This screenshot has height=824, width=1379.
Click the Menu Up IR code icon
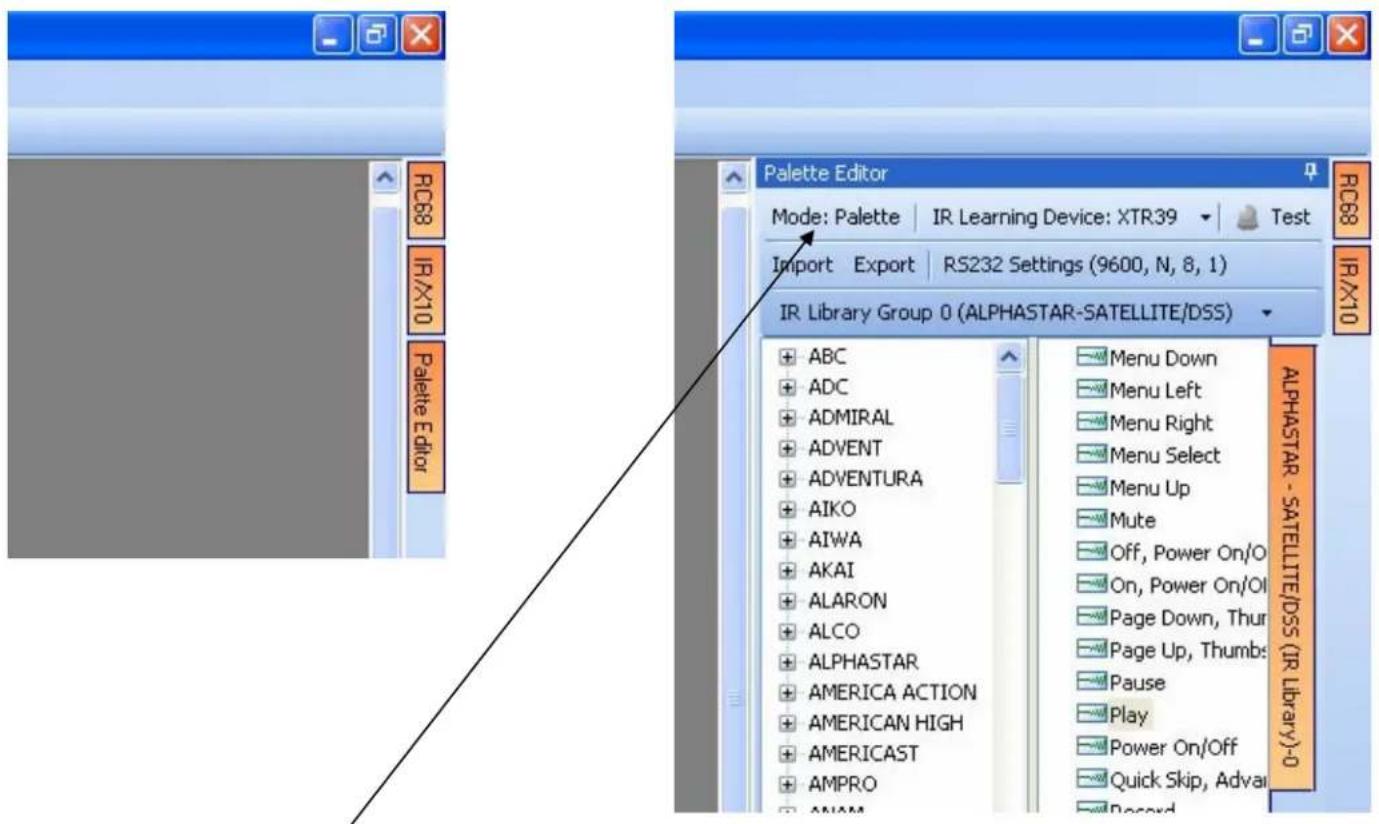tap(1091, 487)
